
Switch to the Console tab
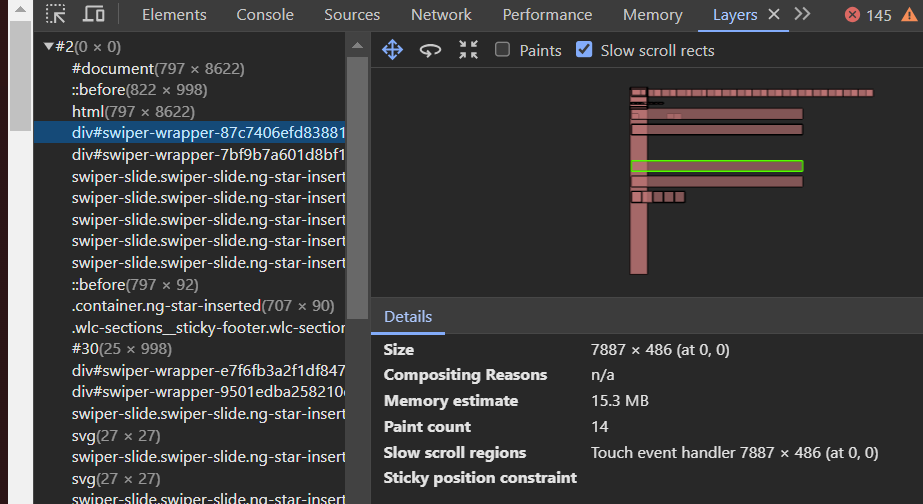click(265, 15)
